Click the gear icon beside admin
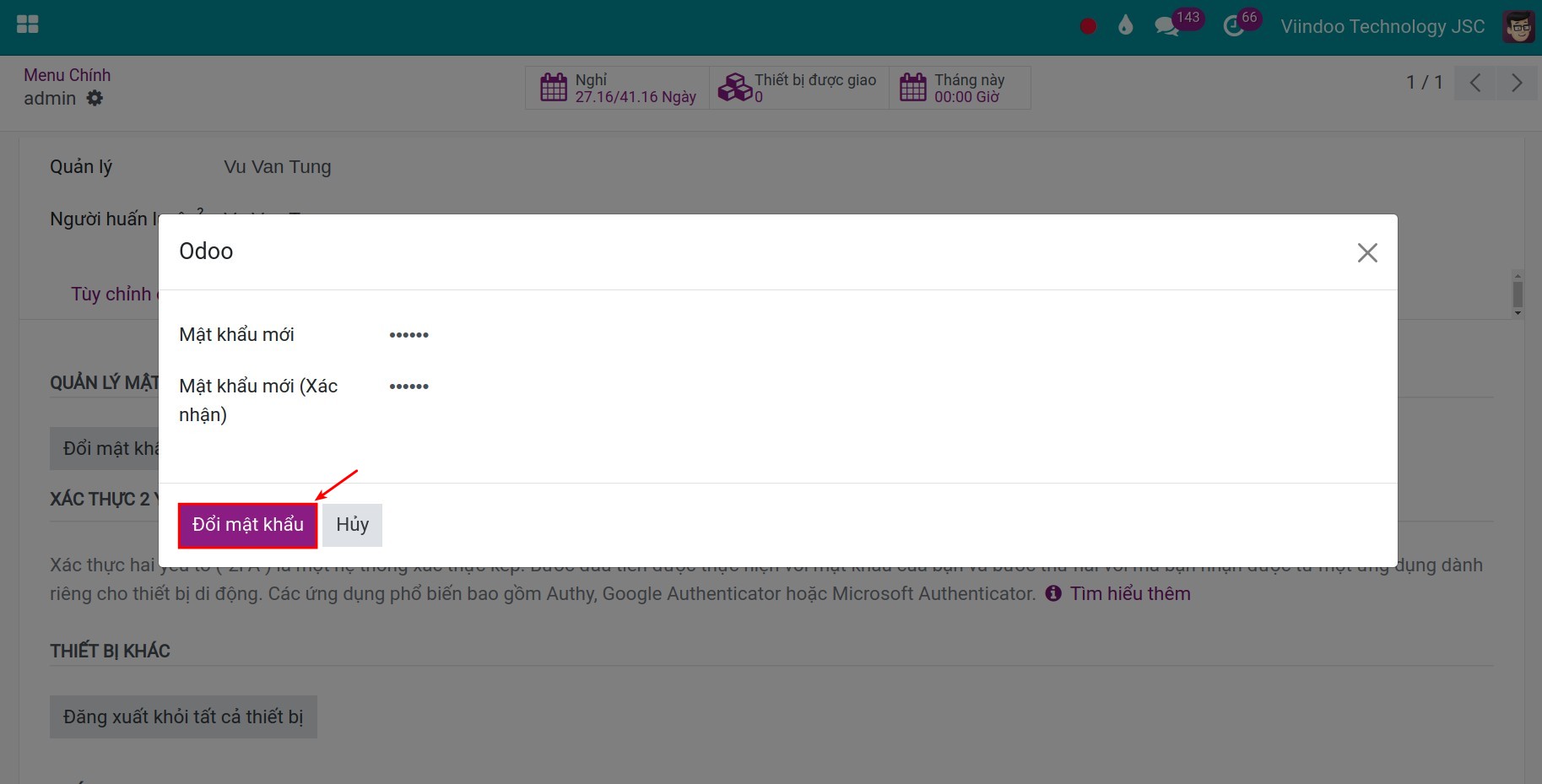This screenshot has height=784, width=1542. coord(95,98)
